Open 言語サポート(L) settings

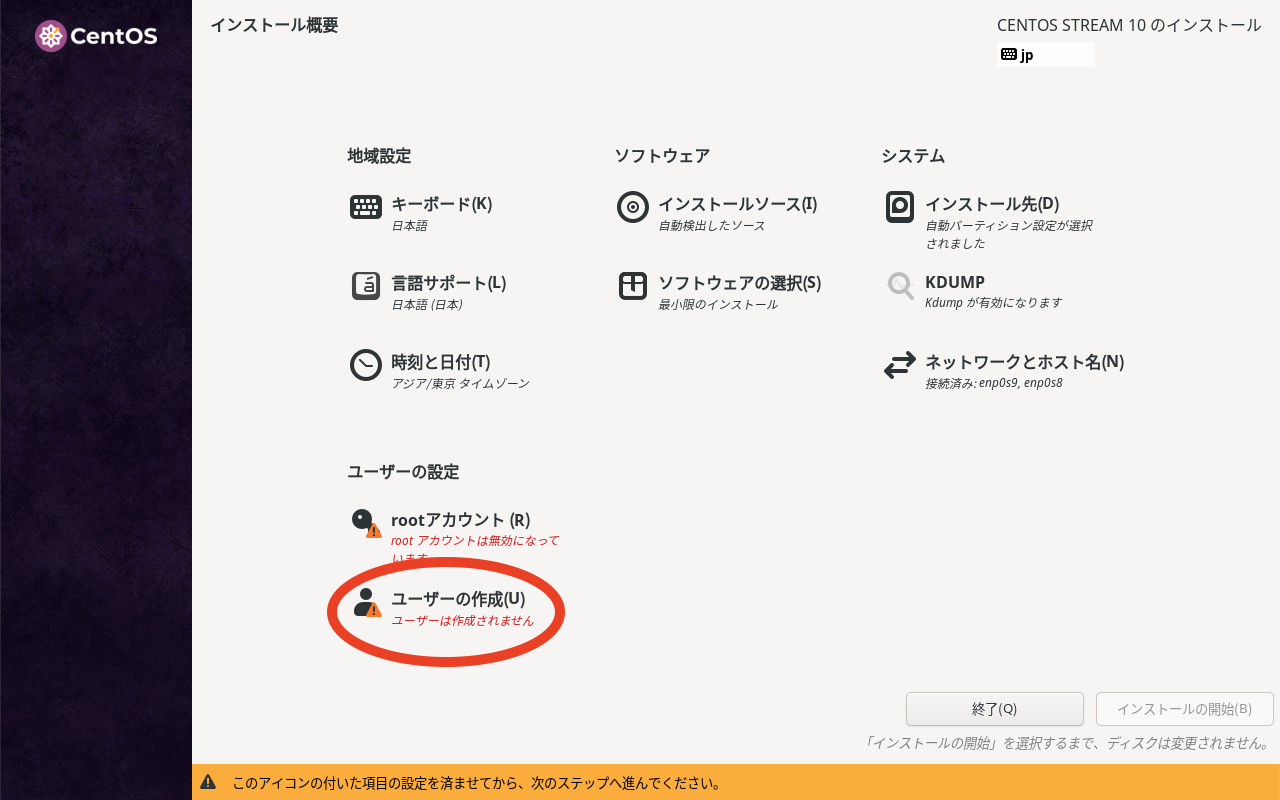[448, 283]
